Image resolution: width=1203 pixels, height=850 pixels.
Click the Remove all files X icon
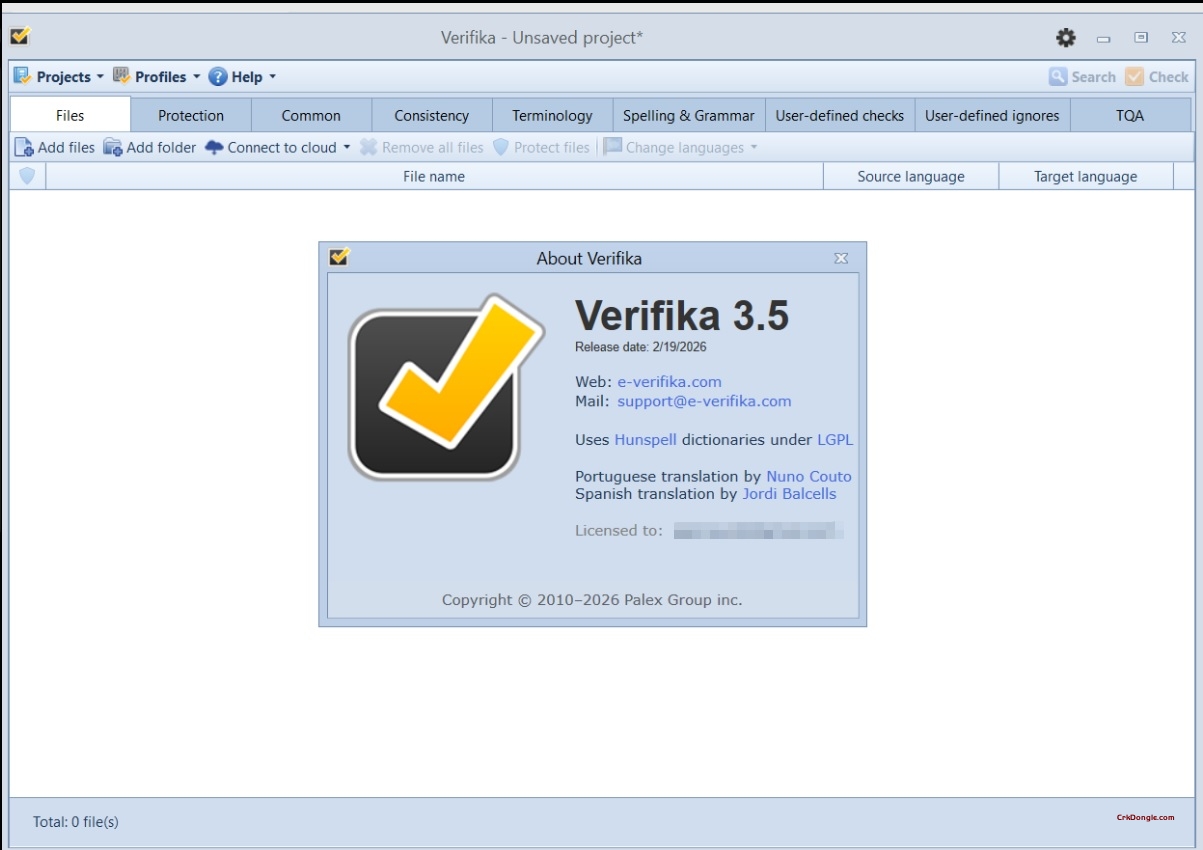point(368,147)
